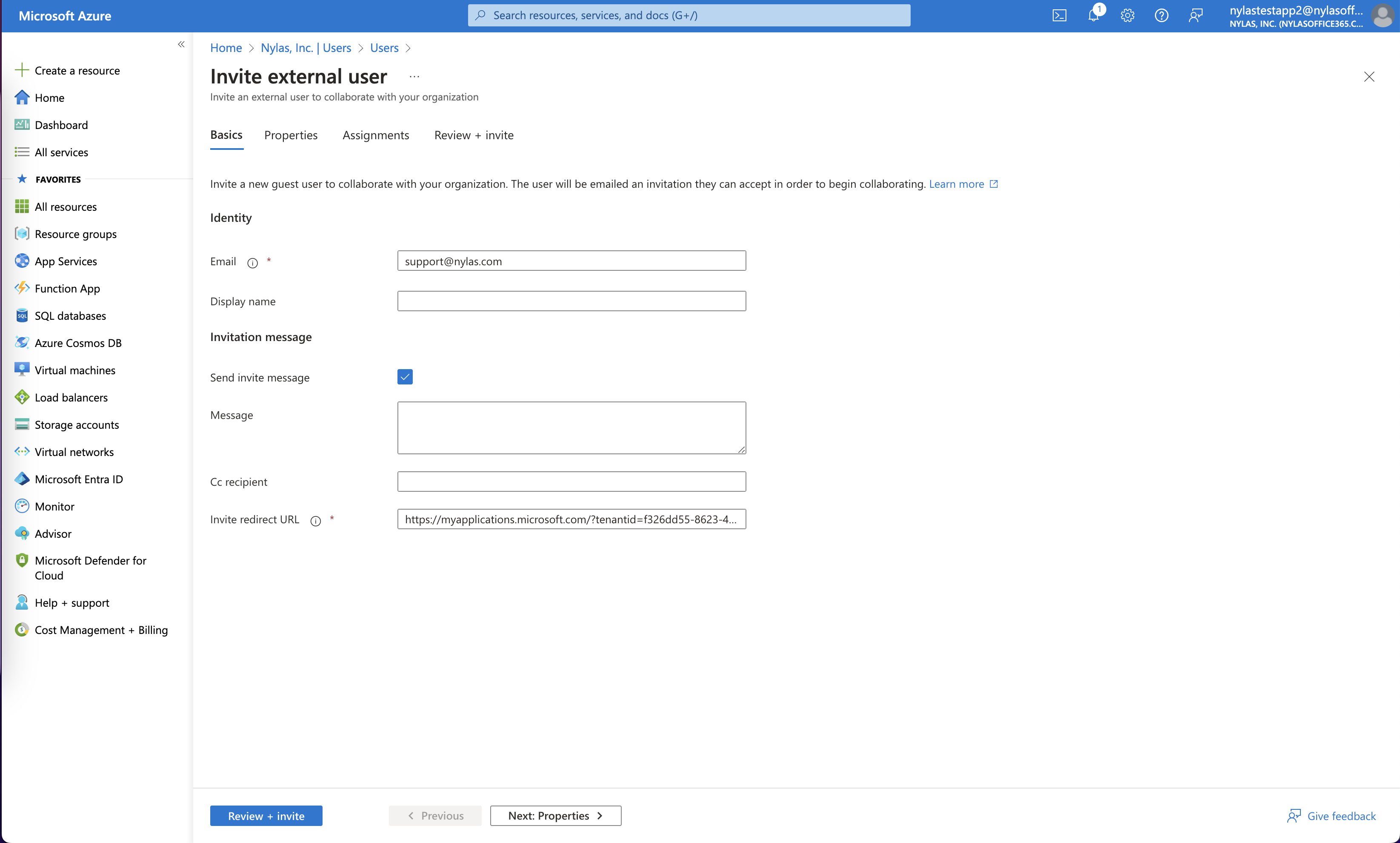Switch to the Review + invite tab
Image resolution: width=1400 pixels, height=843 pixels.
474,135
